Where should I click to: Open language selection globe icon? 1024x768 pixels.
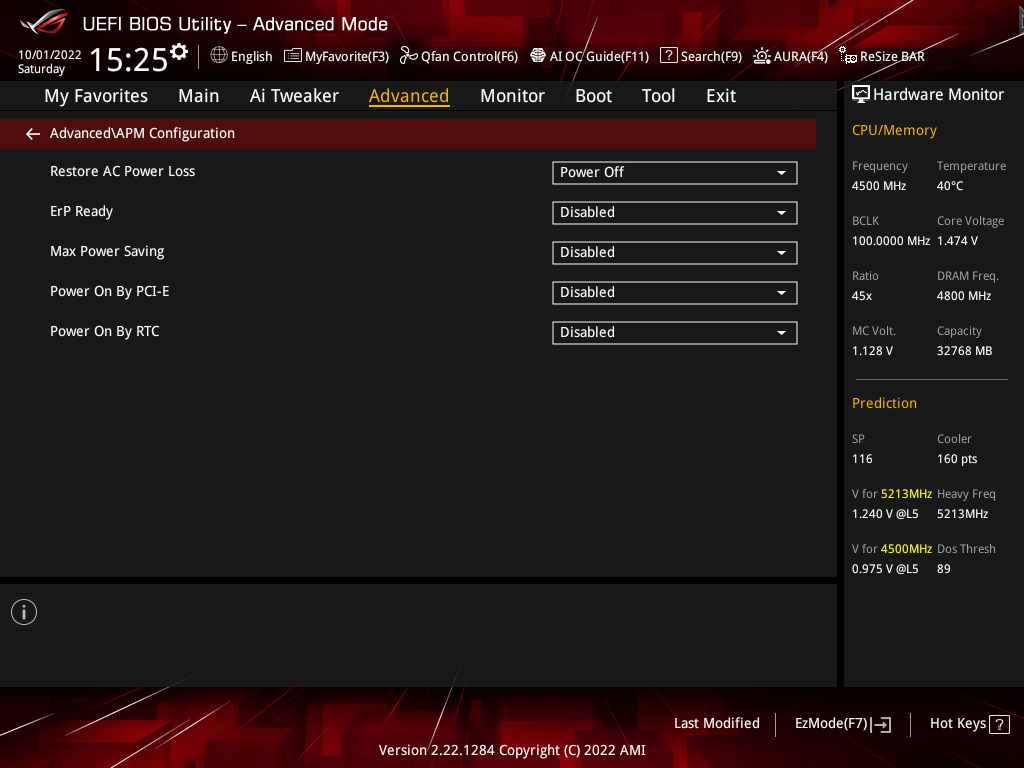(x=219, y=56)
